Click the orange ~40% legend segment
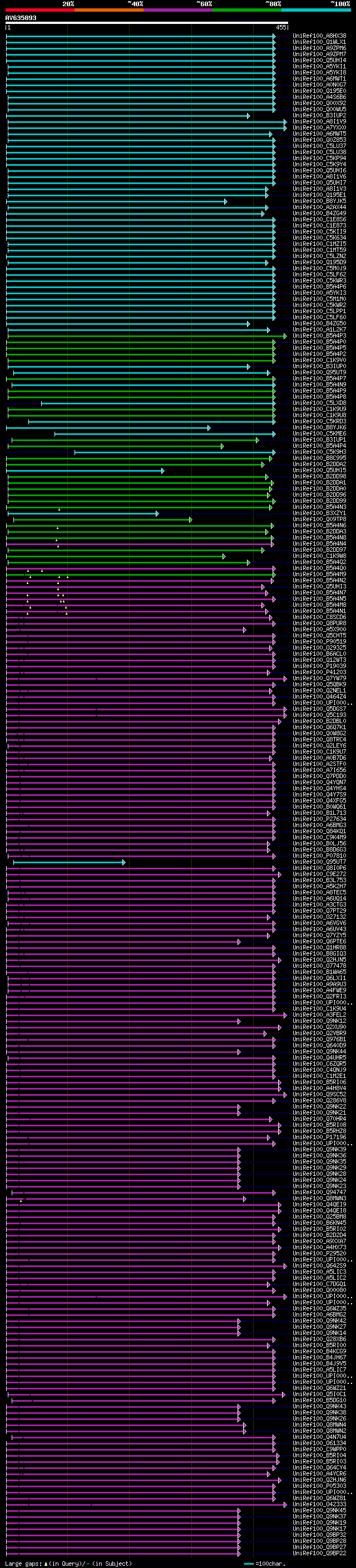The image size is (356, 1568). pyautogui.click(x=109, y=10)
